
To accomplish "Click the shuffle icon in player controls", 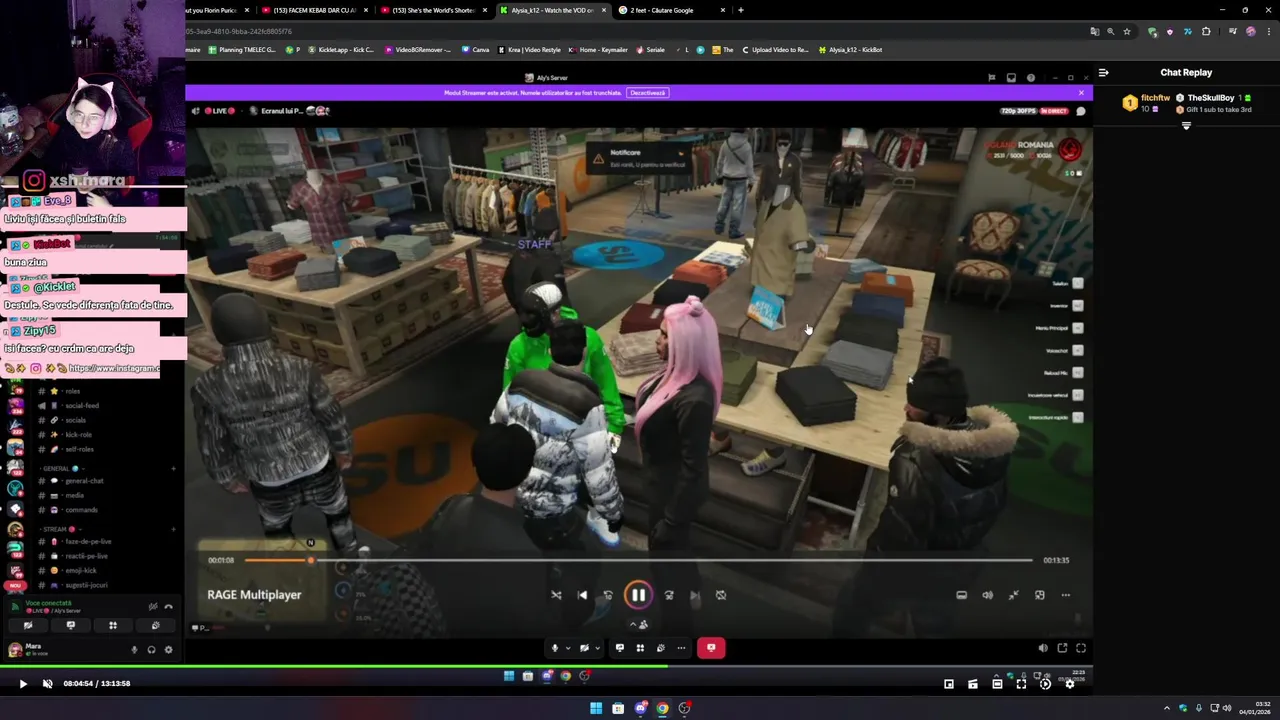I will pyautogui.click(x=556, y=595).
